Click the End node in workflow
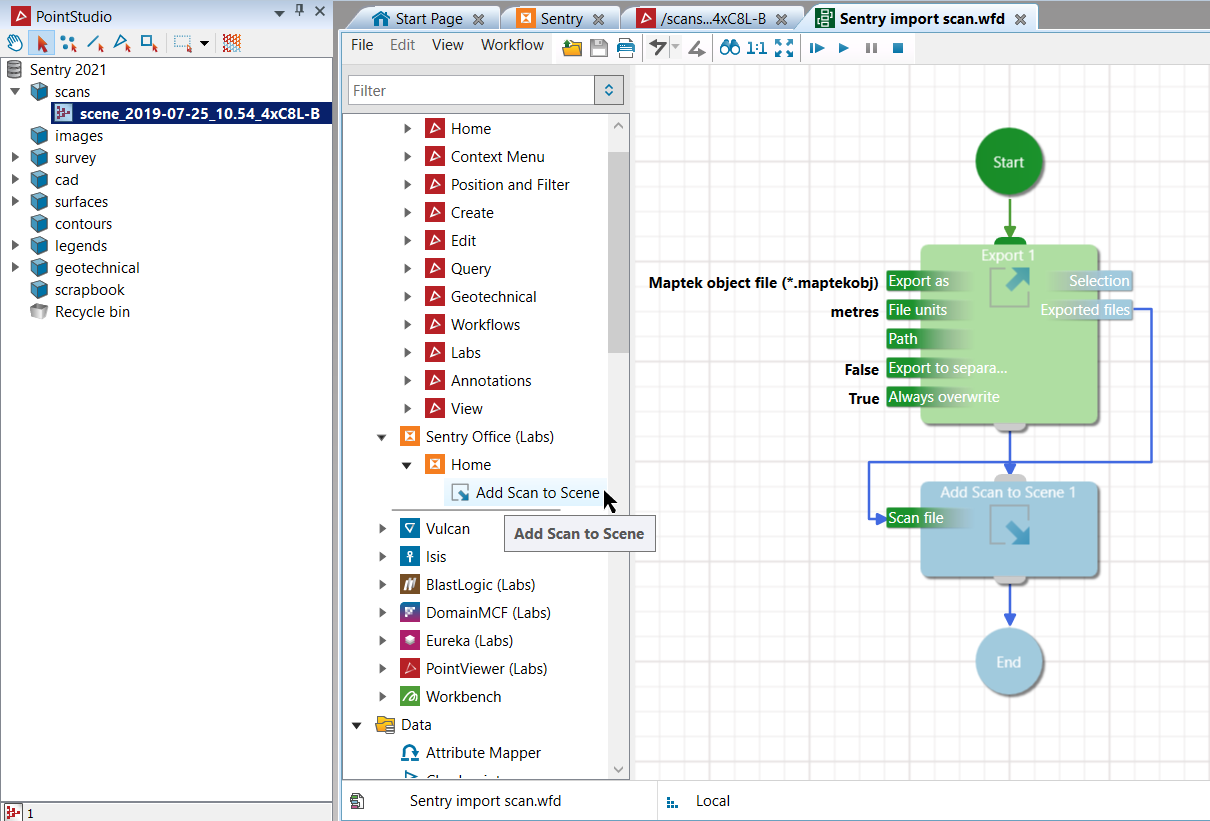The width and height of the screenshot is (1210, 821). [1009, 662]
